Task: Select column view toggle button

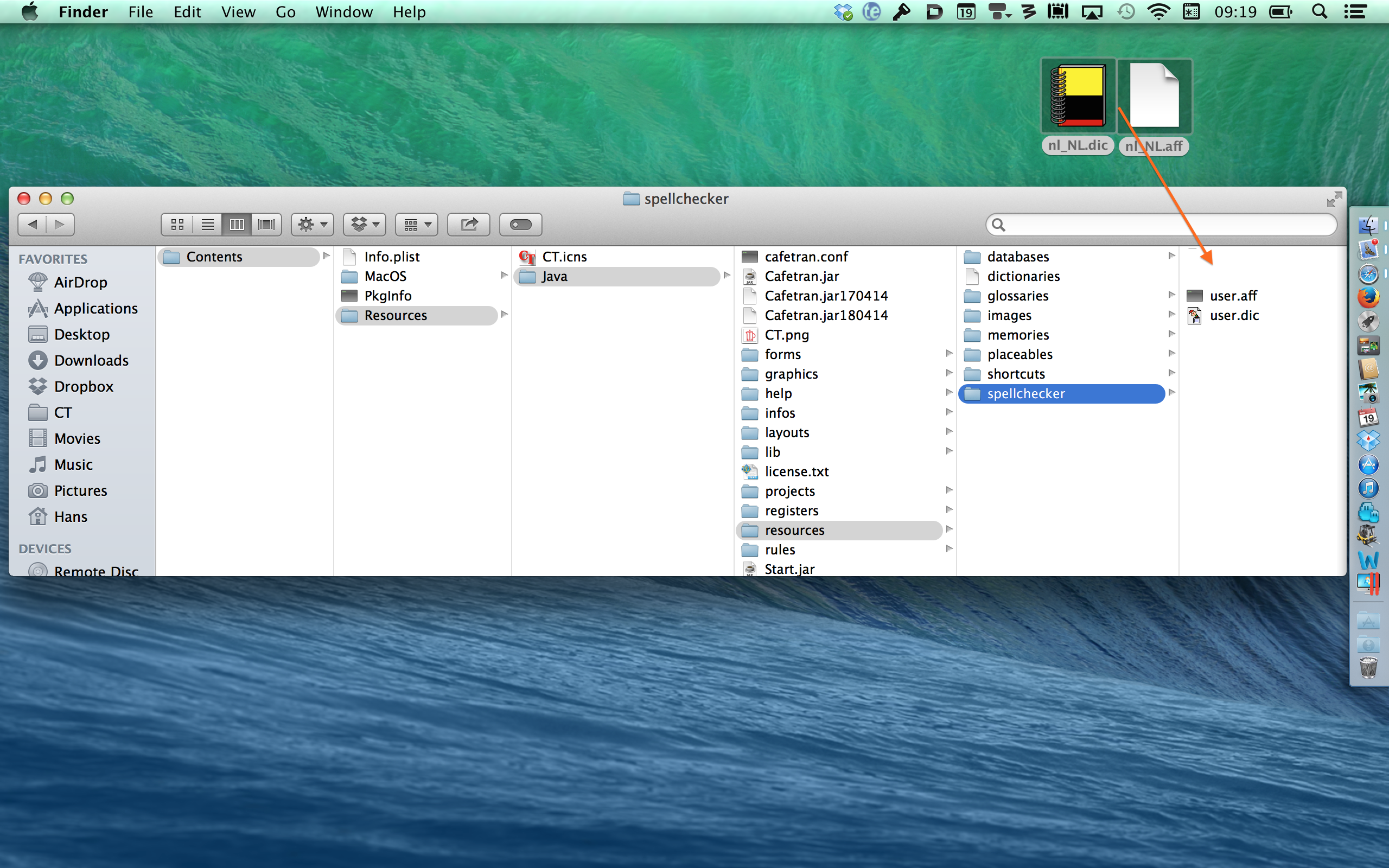Action: (237, 225)
